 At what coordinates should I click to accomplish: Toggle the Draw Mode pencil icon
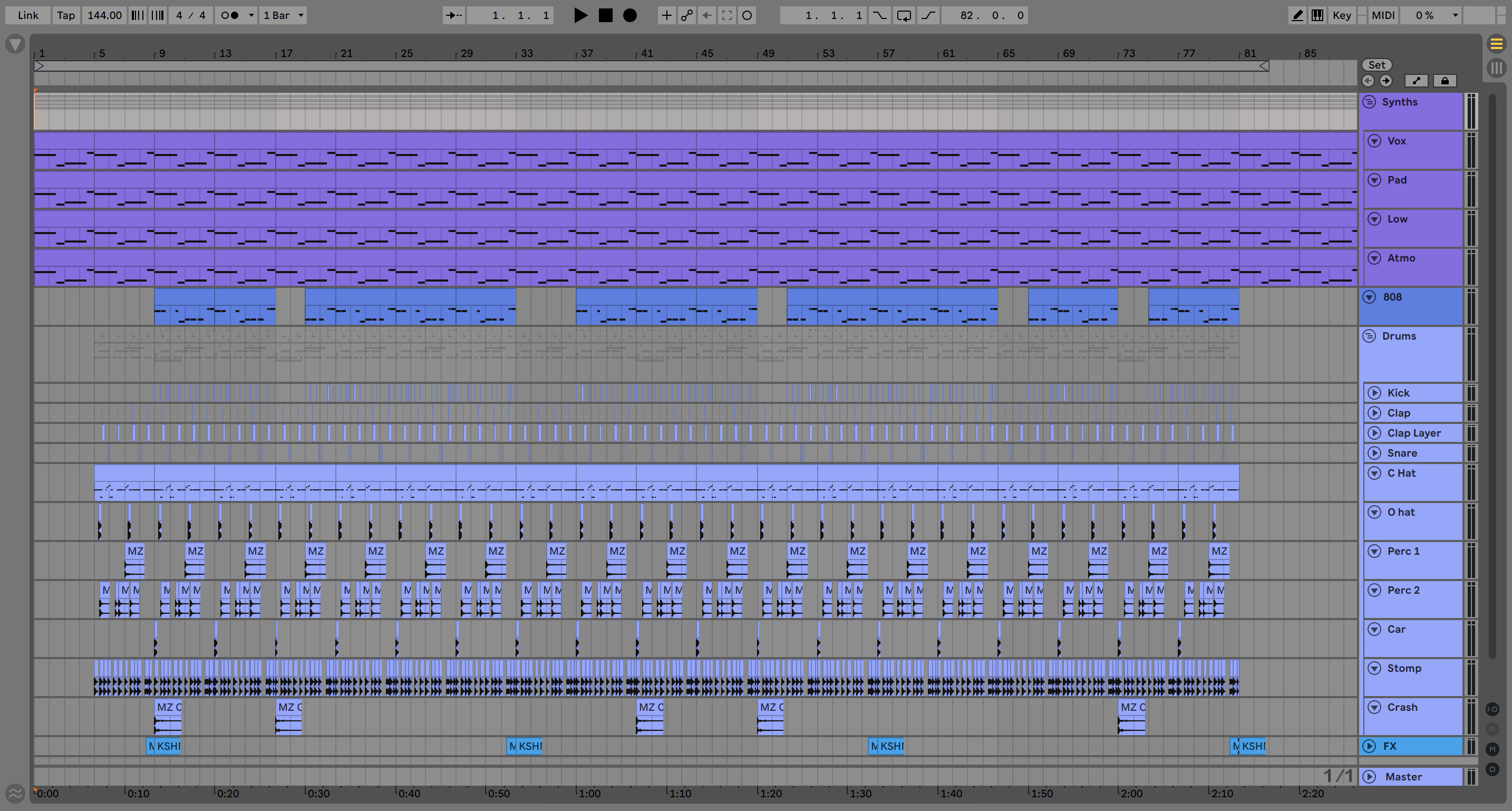point(1297,15)
